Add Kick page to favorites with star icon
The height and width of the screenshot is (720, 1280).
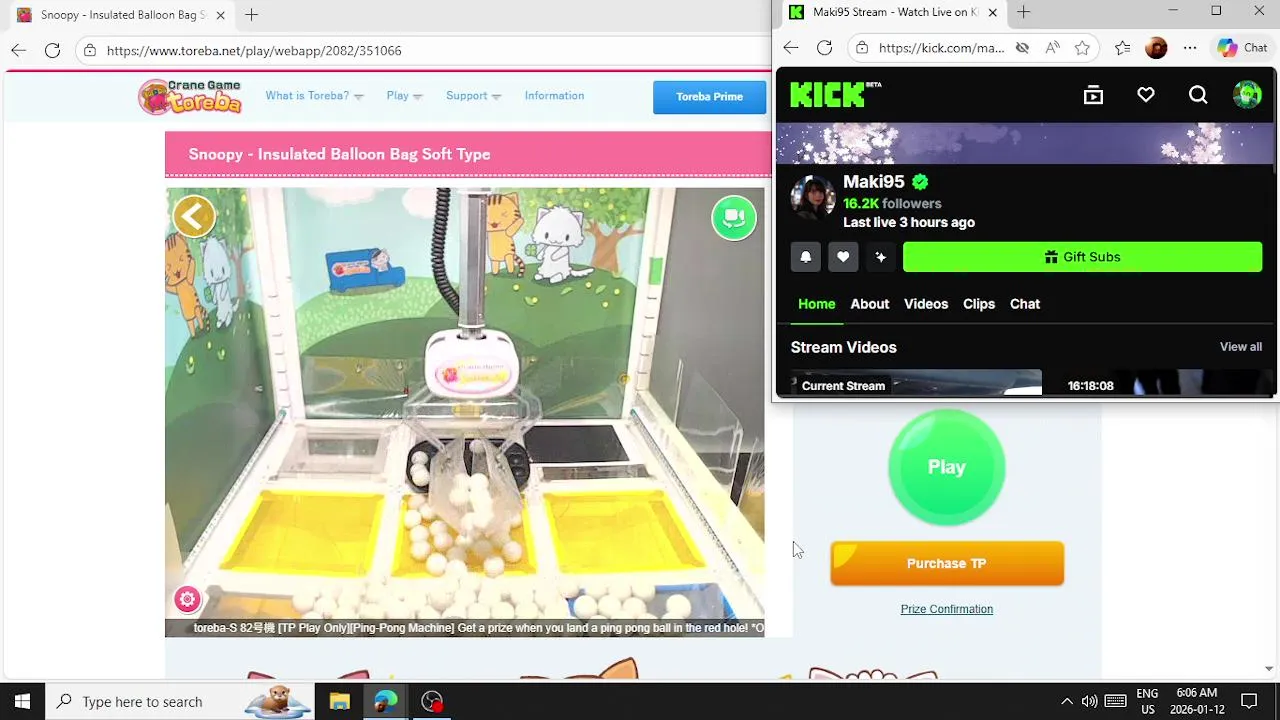pos(1082,47)
